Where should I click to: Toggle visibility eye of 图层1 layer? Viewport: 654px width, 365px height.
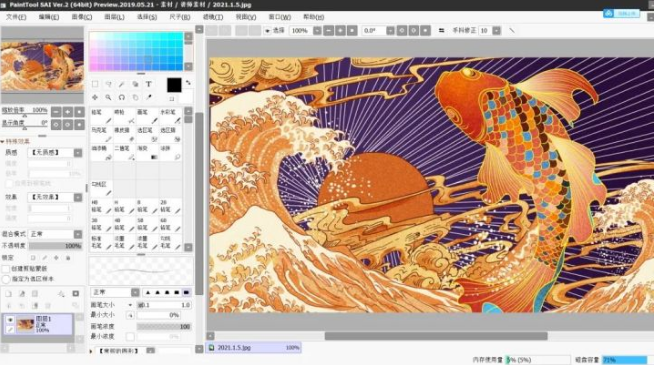coord(10,320)
